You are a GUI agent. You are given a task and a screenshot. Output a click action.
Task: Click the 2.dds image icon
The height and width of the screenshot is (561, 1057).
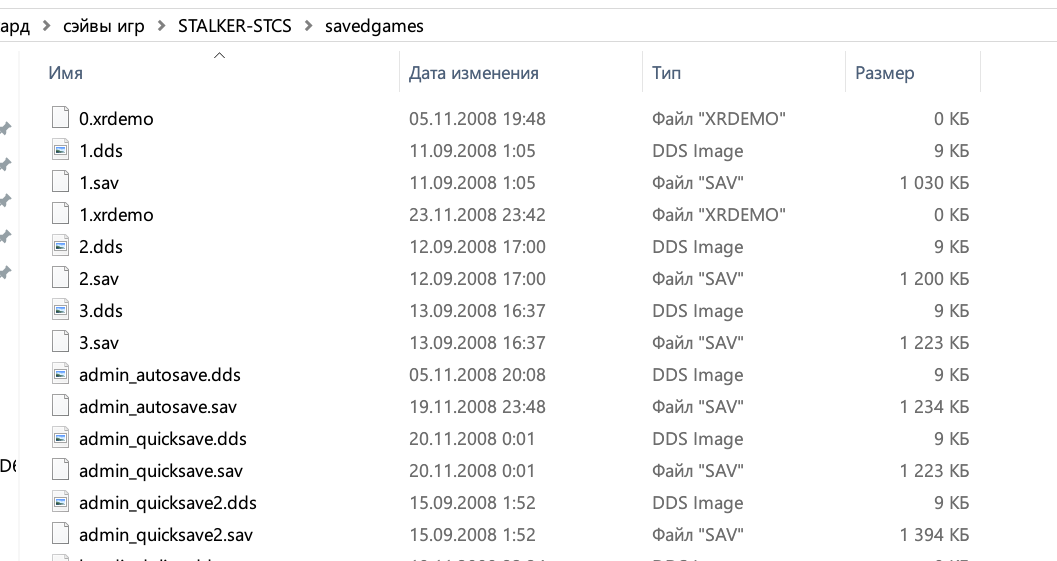coord(61,246)
